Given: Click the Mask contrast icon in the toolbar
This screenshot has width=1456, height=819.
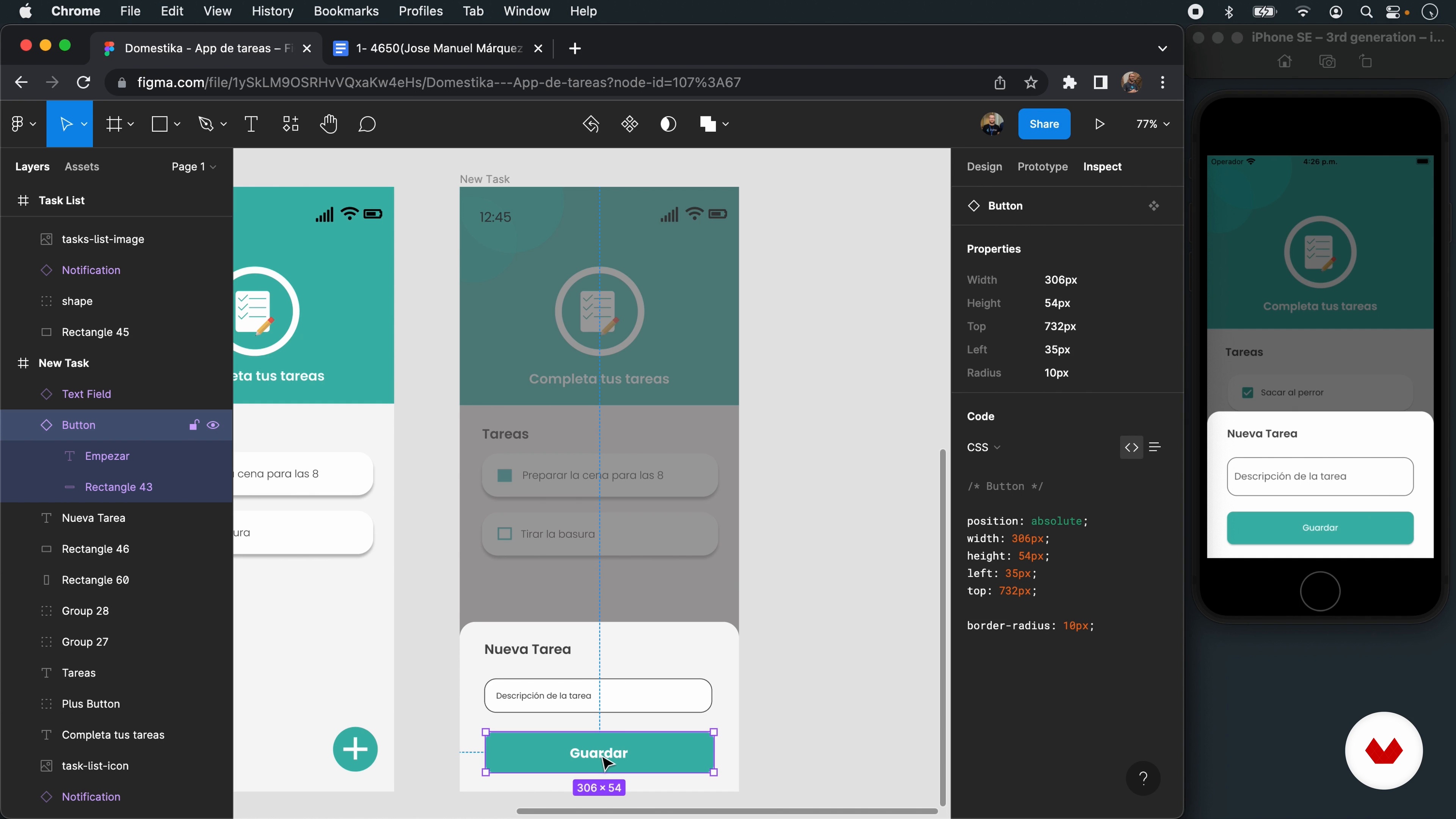Looking at the screenshot, I should (668, 124).
